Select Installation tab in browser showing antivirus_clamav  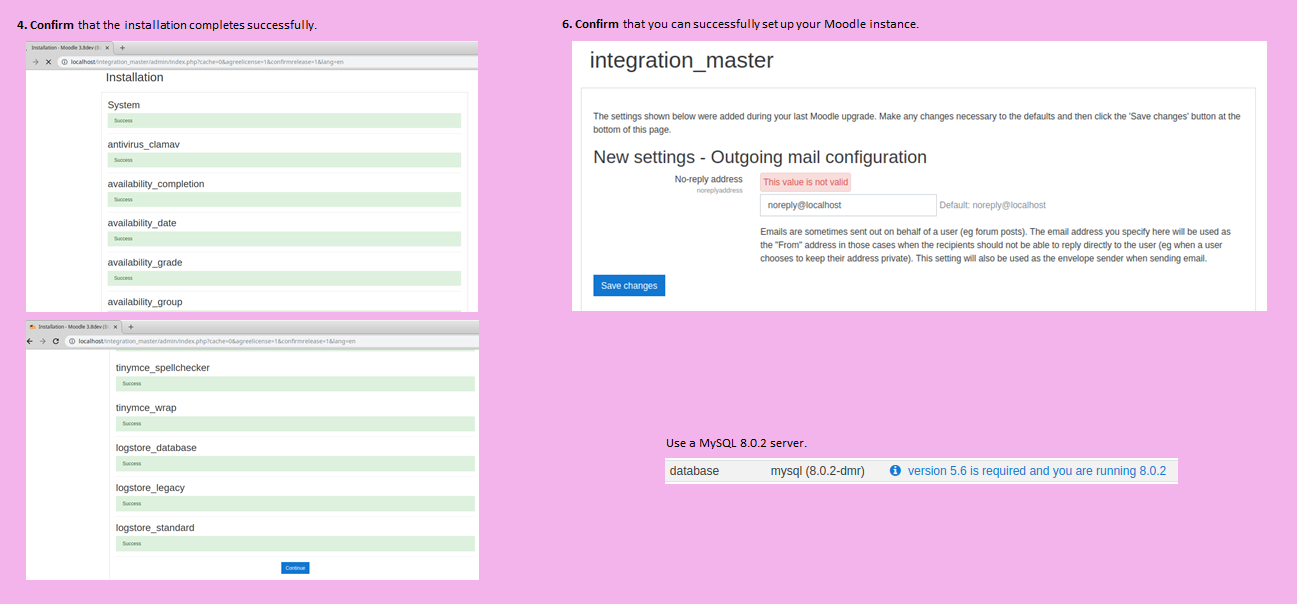click(70, 47)
